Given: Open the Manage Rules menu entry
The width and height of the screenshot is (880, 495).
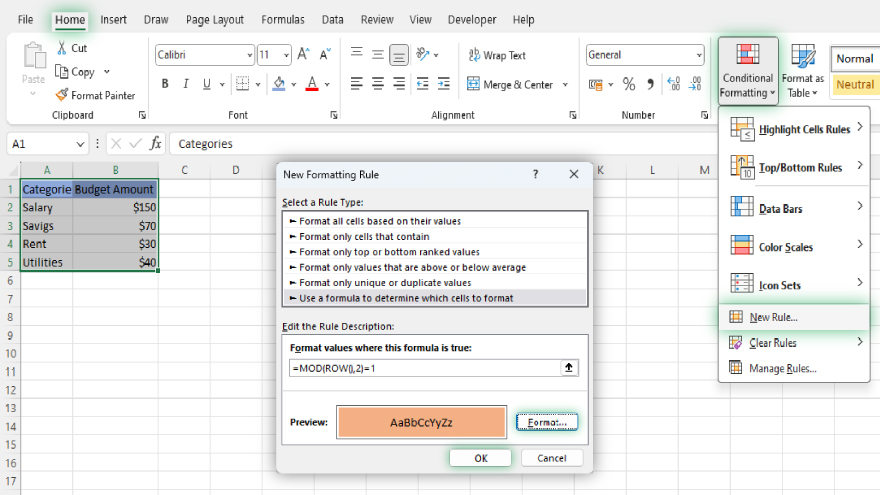Looking at the screenshot, I should click(782, 369).
